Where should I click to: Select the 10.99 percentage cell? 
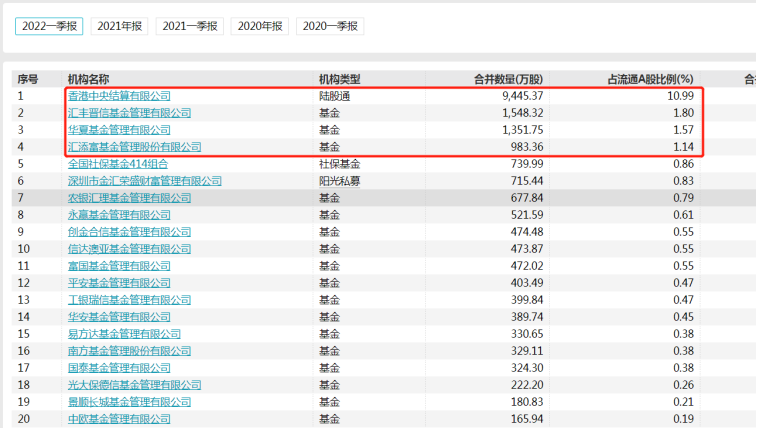click(x=681, y=96)
